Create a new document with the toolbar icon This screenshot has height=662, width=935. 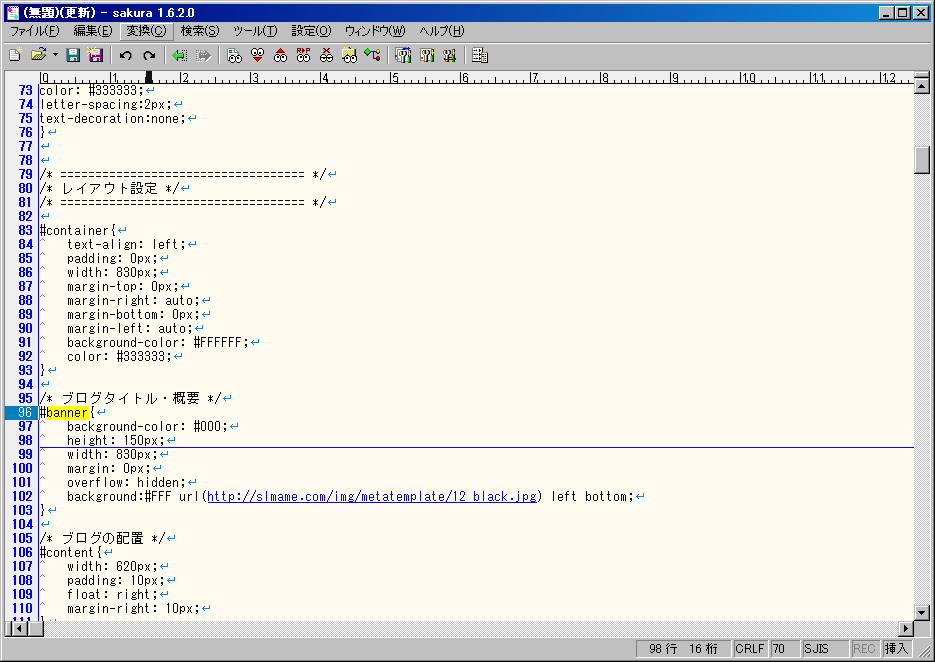pos(16,55)
